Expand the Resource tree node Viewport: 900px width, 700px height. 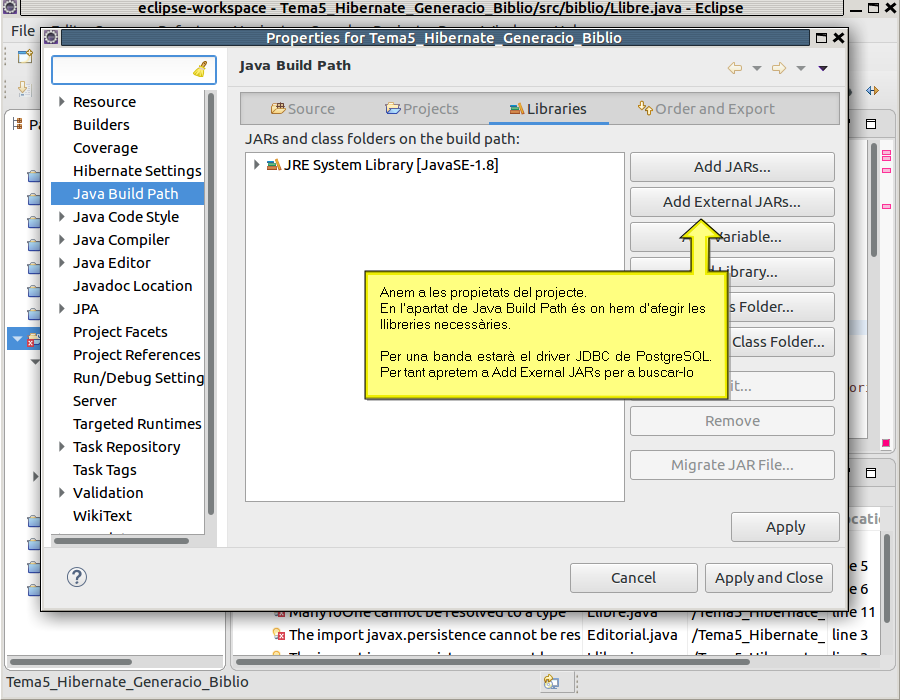click(61, 102)
